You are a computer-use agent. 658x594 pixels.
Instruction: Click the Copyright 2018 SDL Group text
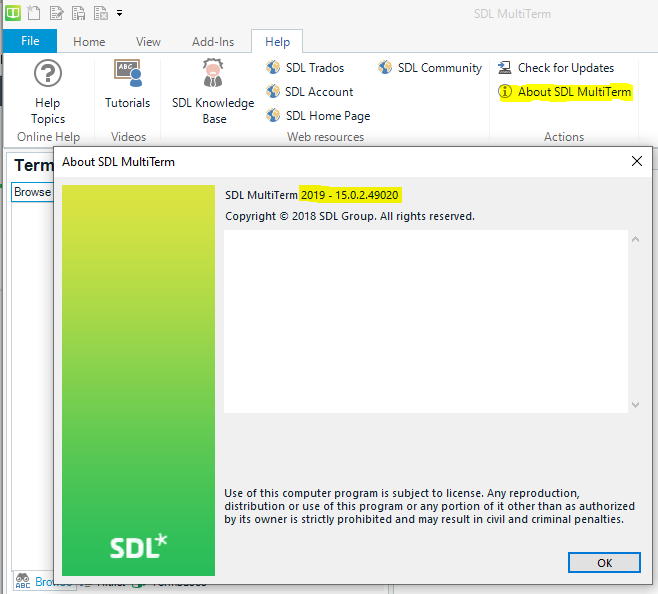pyautogui.click(x=350, y=216)
